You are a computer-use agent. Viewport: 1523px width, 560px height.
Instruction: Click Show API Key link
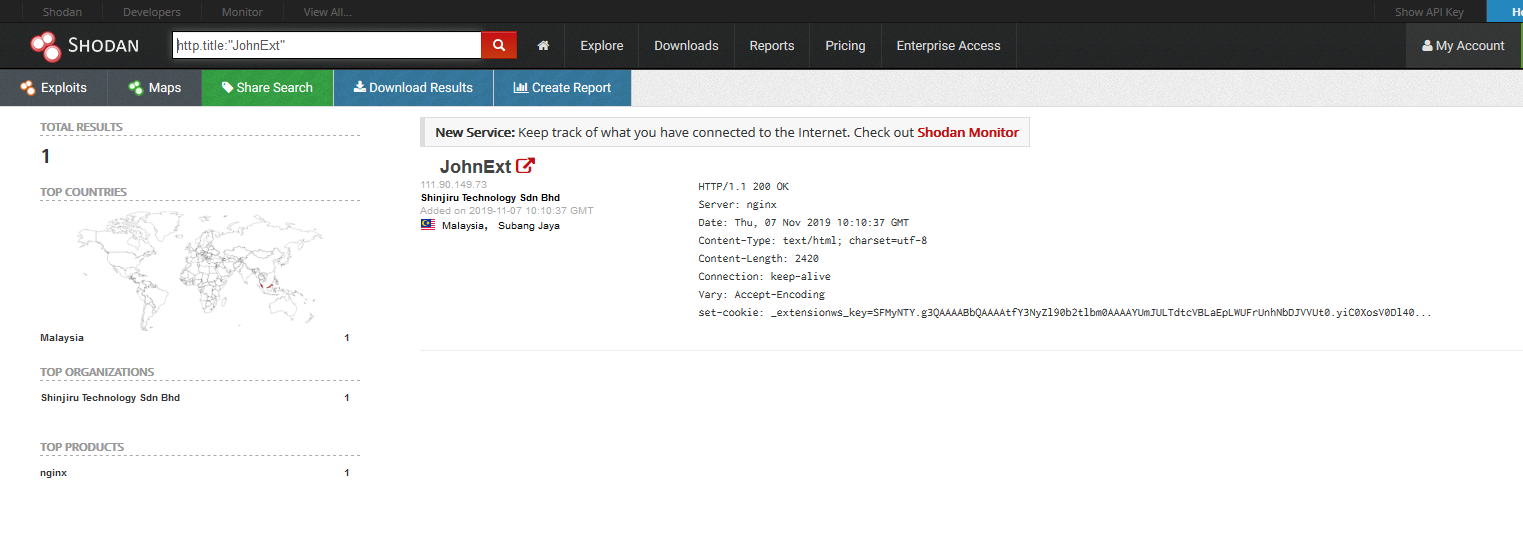pyautogui.click(x=1429, y=12)
